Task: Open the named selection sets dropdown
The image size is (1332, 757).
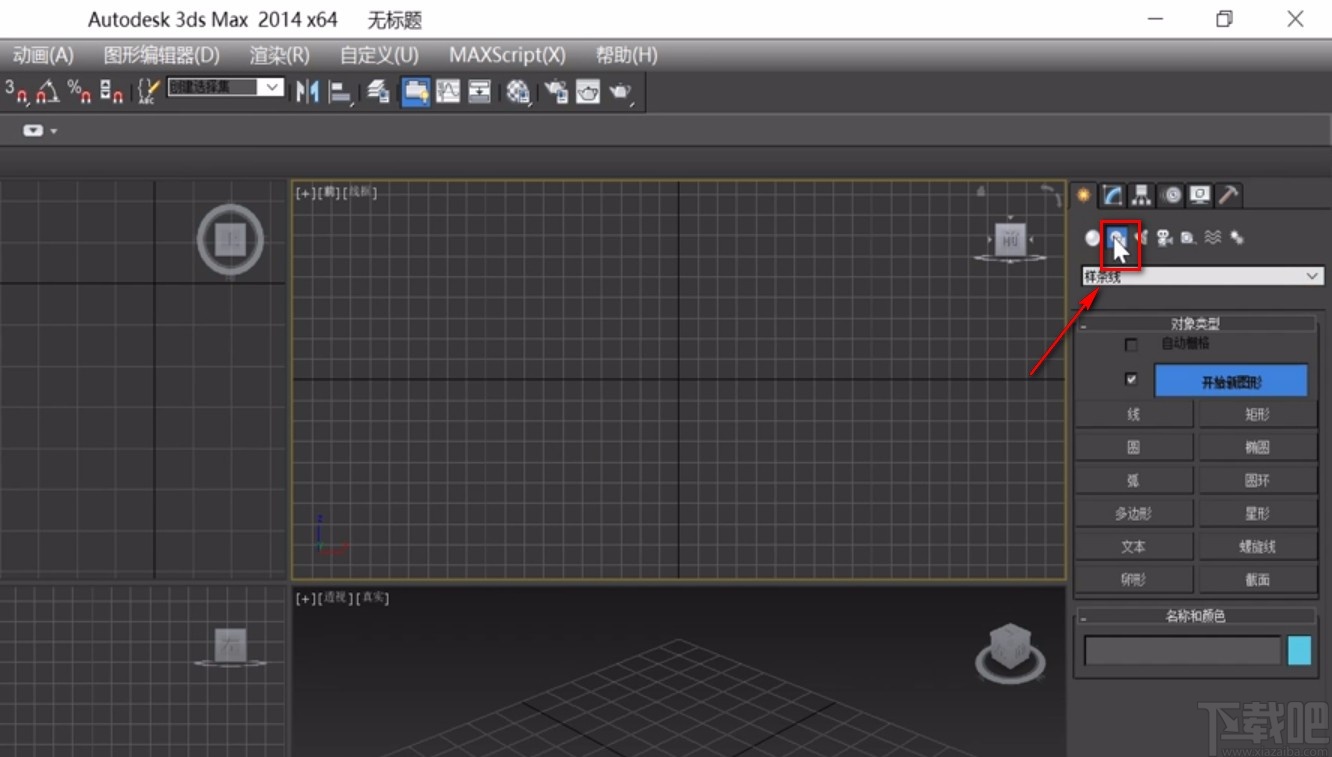Action: point(225,87)
